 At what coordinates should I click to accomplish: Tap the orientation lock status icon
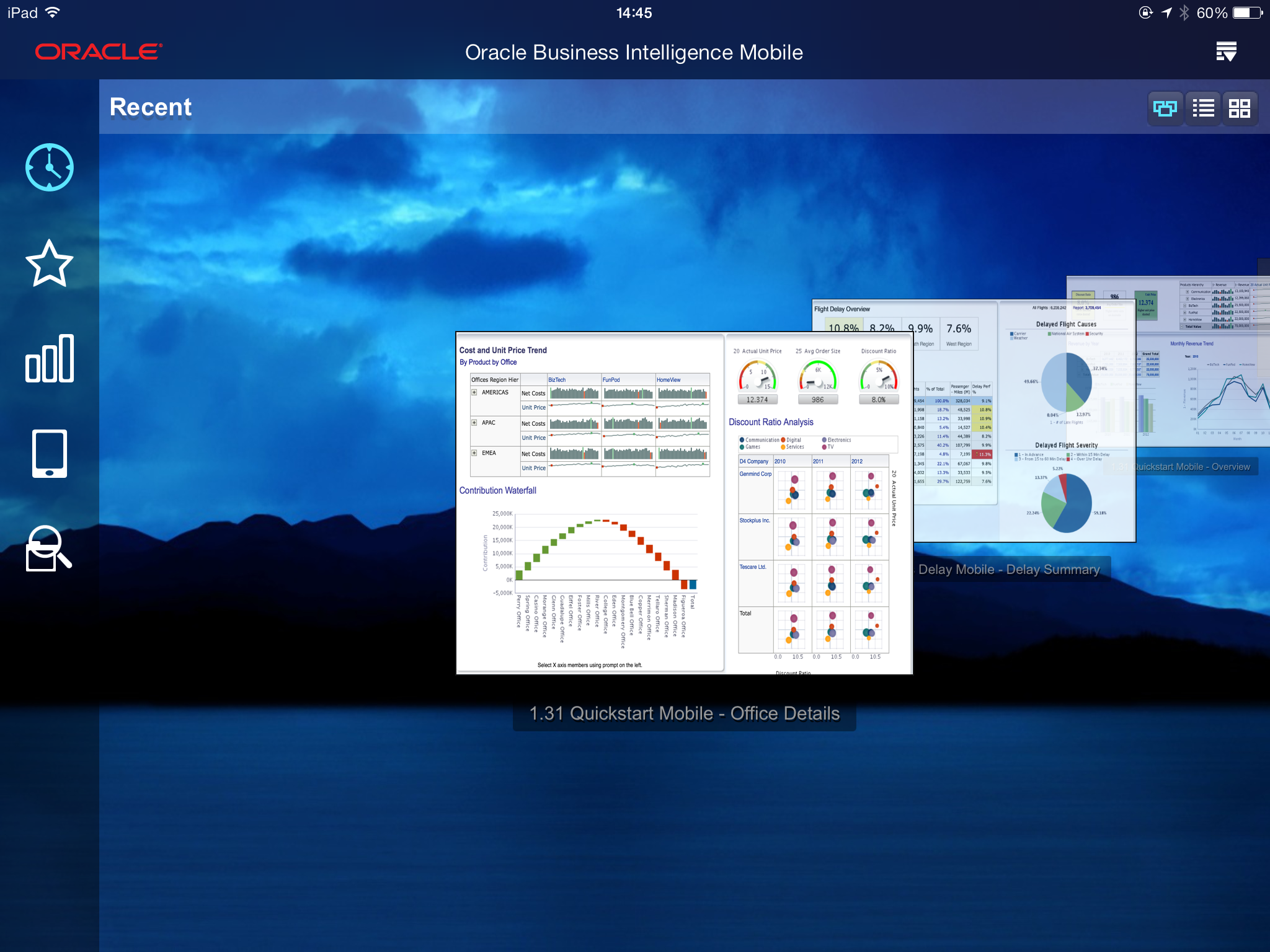click(x=1145, y=12)
